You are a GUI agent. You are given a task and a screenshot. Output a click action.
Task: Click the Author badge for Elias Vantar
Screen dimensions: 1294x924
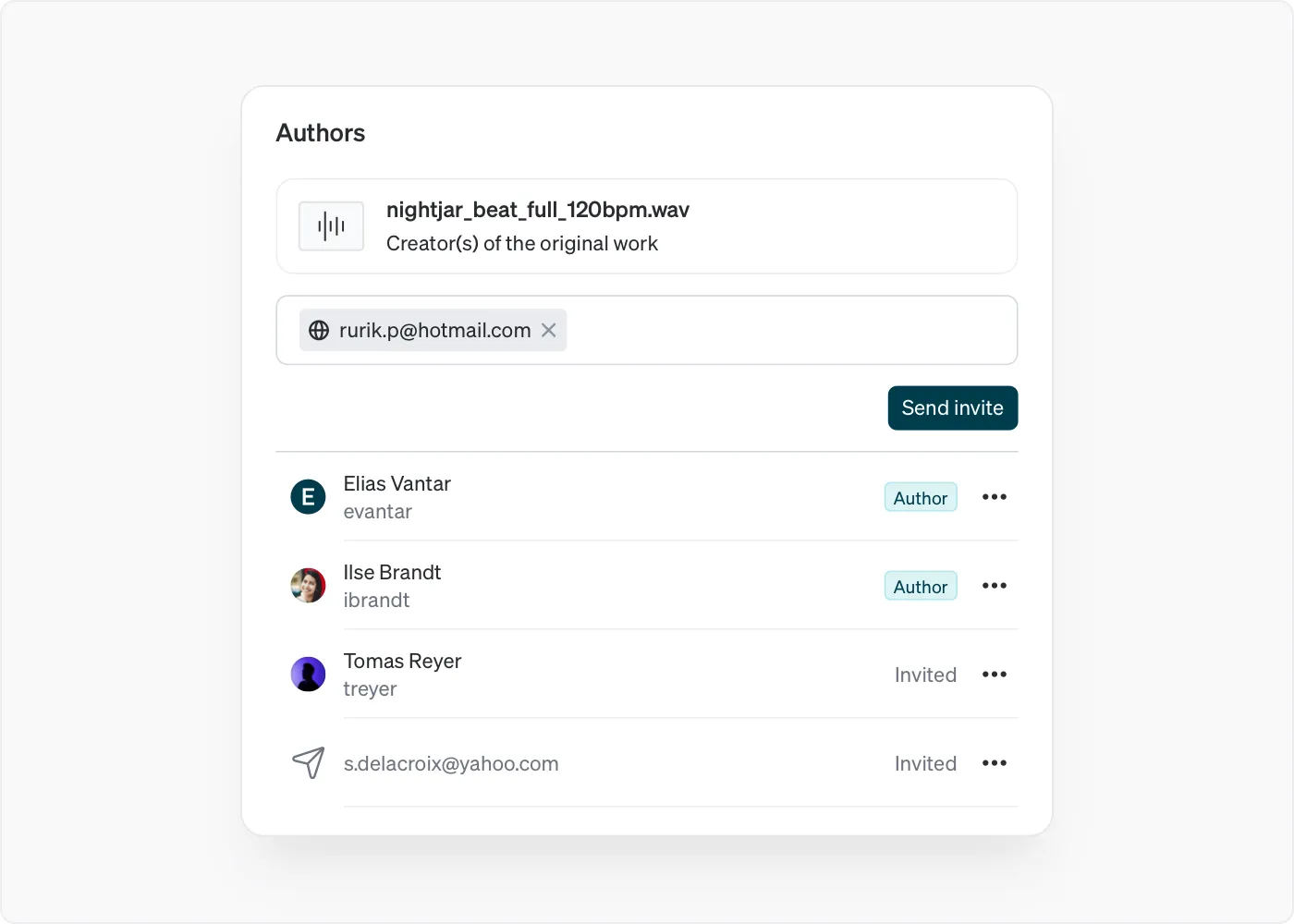921,497
